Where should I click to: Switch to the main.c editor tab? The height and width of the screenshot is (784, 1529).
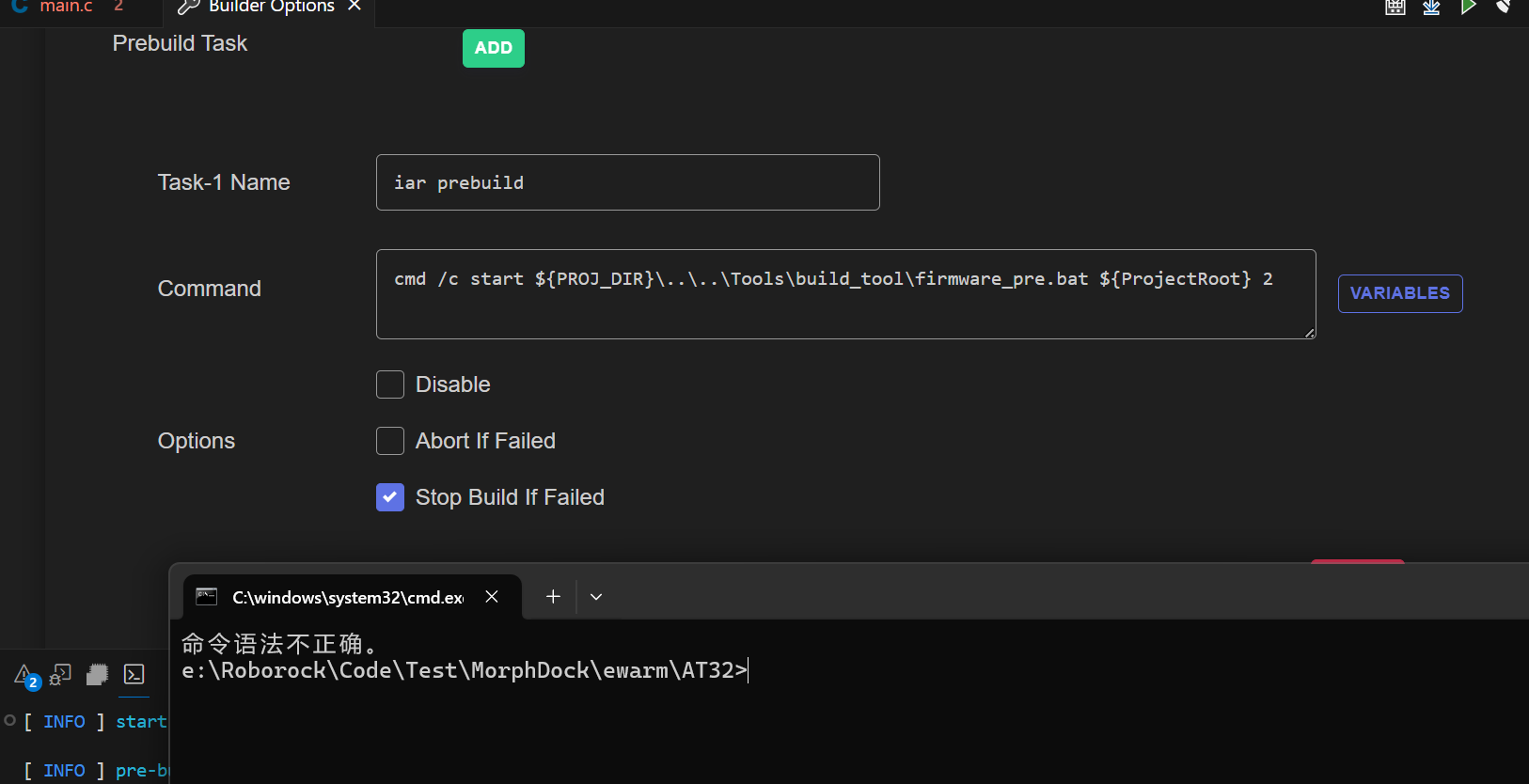click(x=65, y=8)
